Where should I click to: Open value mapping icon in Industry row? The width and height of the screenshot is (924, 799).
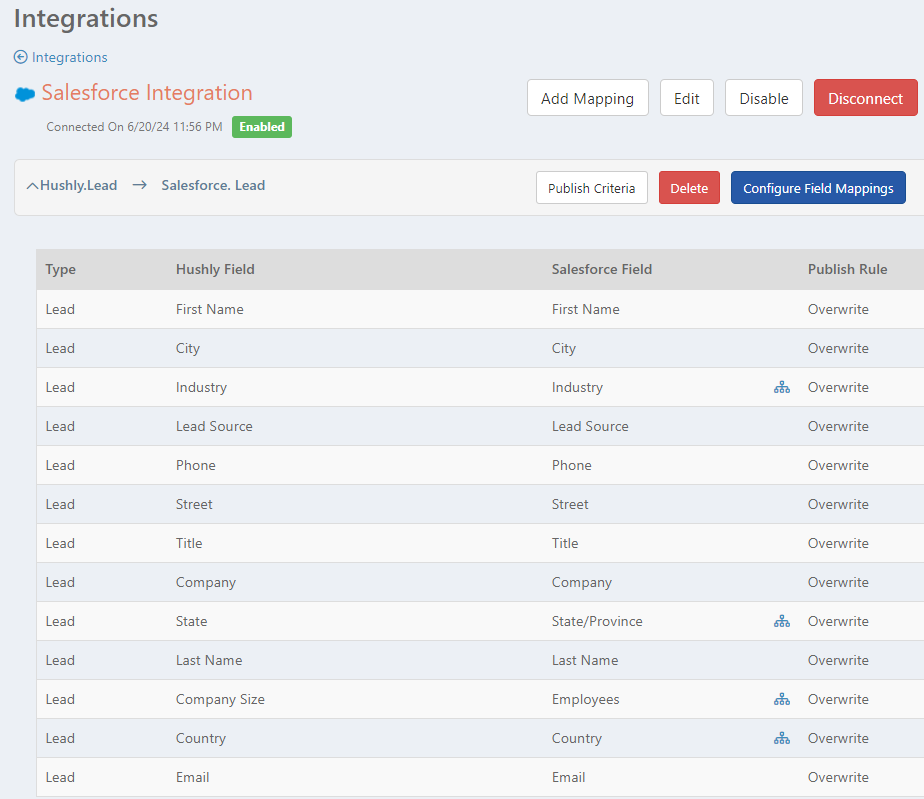[x=781, y=387]
